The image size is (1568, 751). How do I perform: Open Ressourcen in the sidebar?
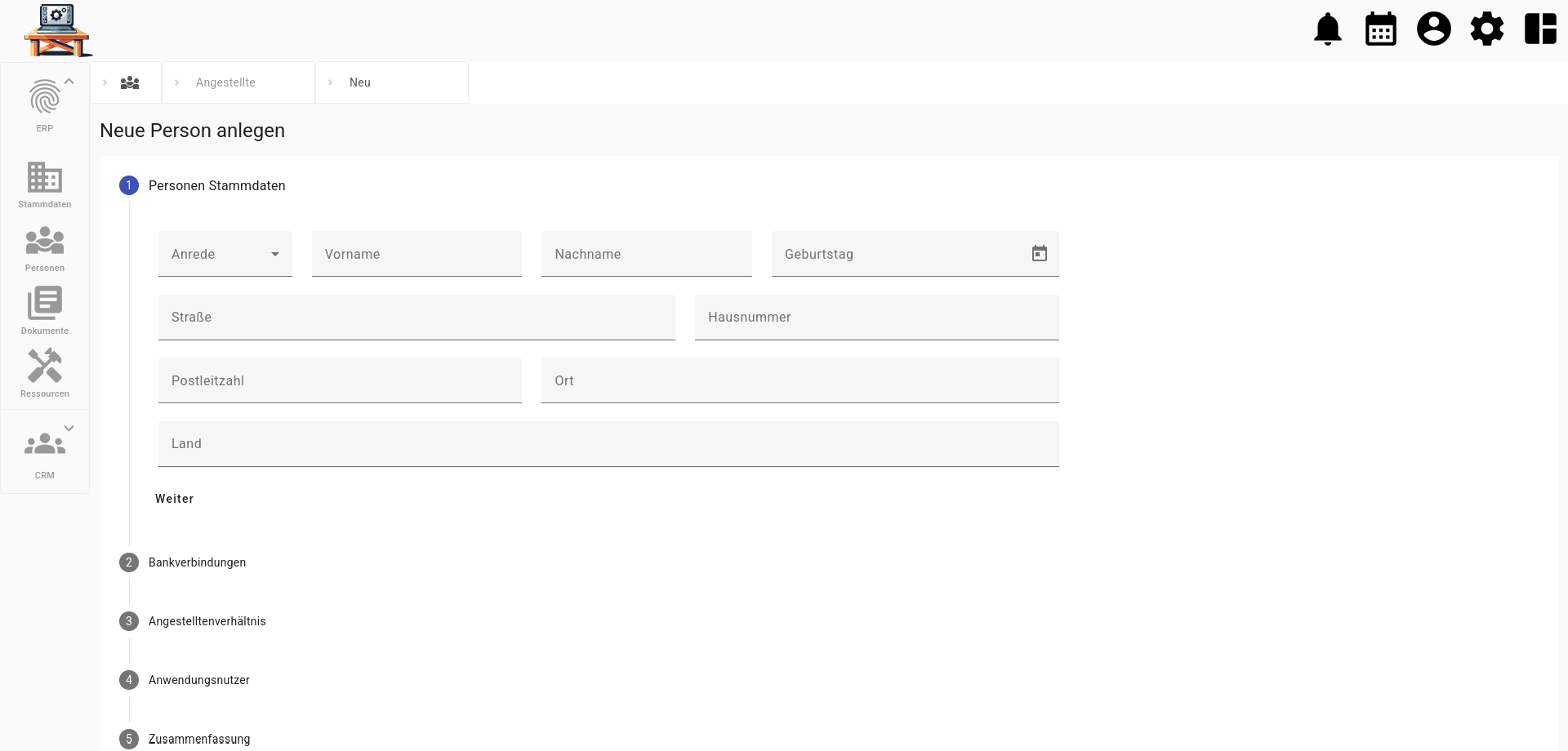click(45, 374)
